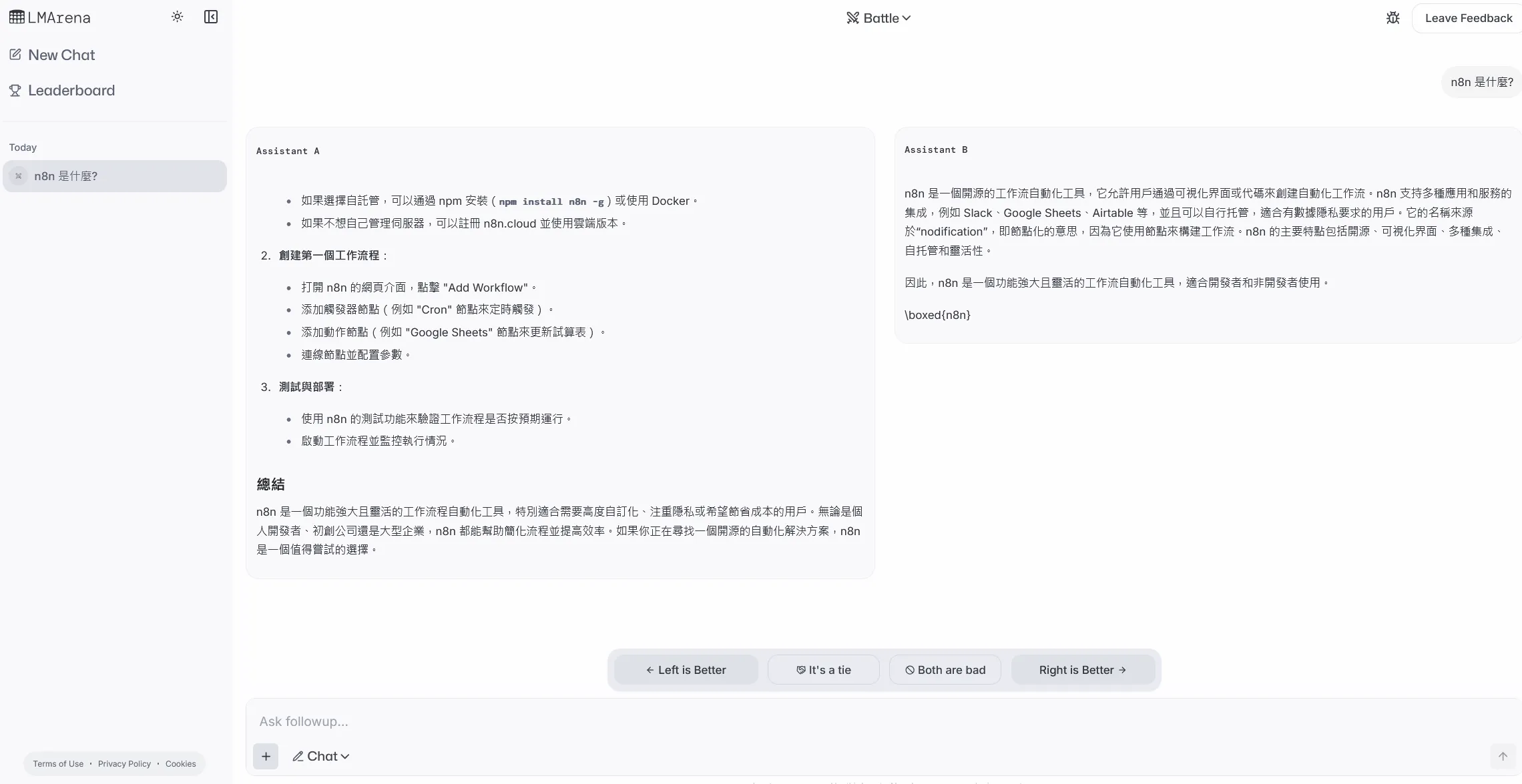Click the '測試與部署' list heading
The height and width of the screenshot is (784, 1522).
306,387
